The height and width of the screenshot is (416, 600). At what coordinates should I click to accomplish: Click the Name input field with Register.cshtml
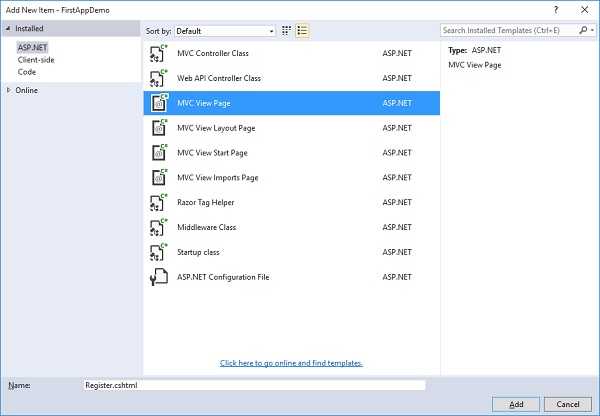click(x=254, y=385)
